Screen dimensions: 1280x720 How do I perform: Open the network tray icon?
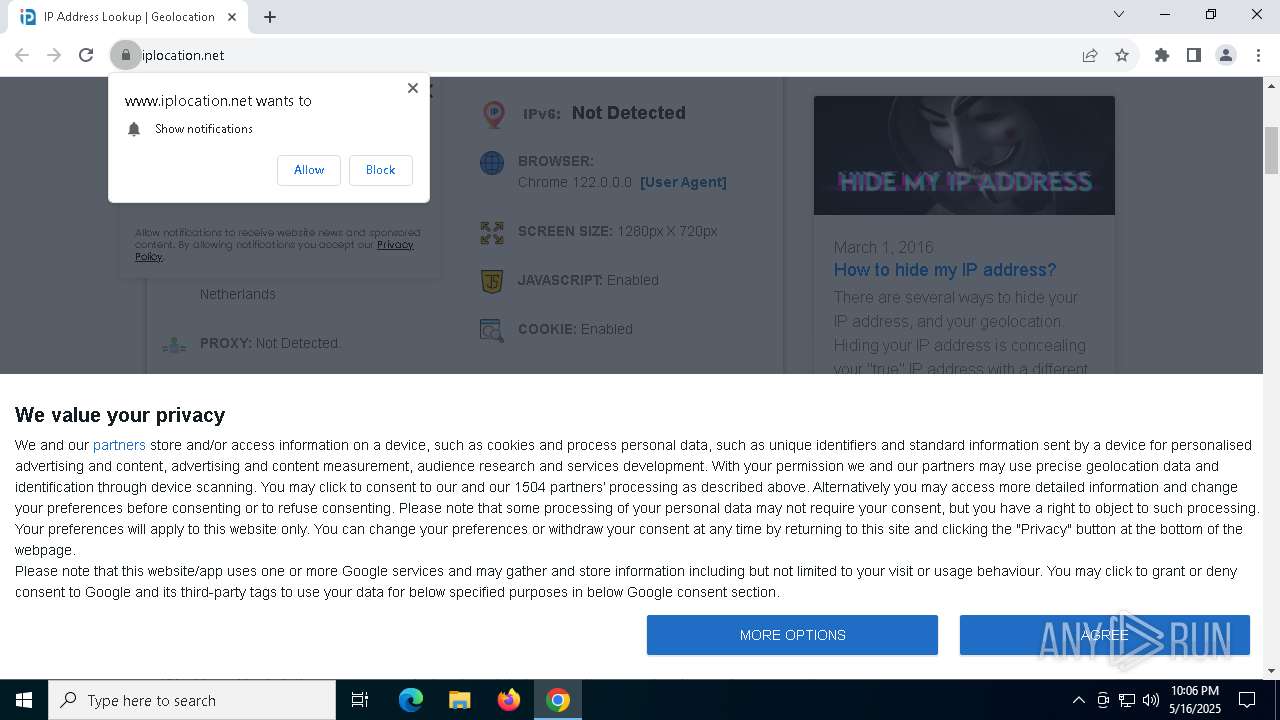tap(1127, 700)
